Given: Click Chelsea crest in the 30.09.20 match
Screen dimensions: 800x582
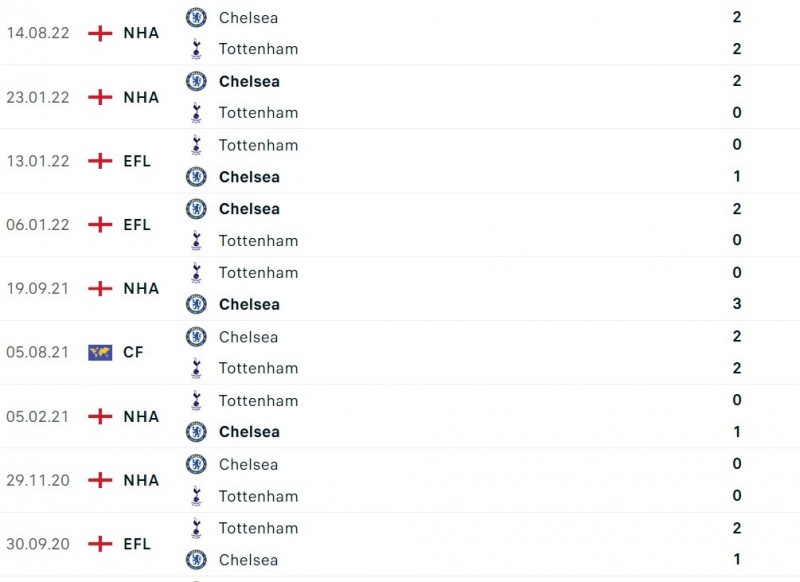Looking at the screenshot, I should tap(196, 559).
